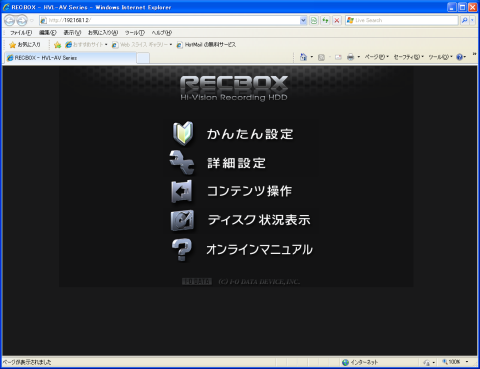Click the browser Forward button
Image resolution: width=480 pixels, height=369 pixels.
coord(22,20)
